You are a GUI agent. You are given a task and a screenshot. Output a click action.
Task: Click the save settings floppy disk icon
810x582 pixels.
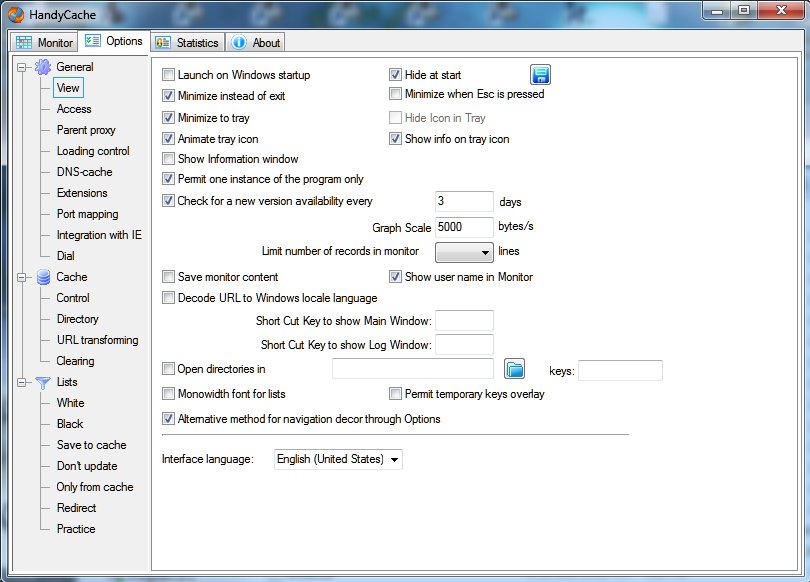pos(540,75)
